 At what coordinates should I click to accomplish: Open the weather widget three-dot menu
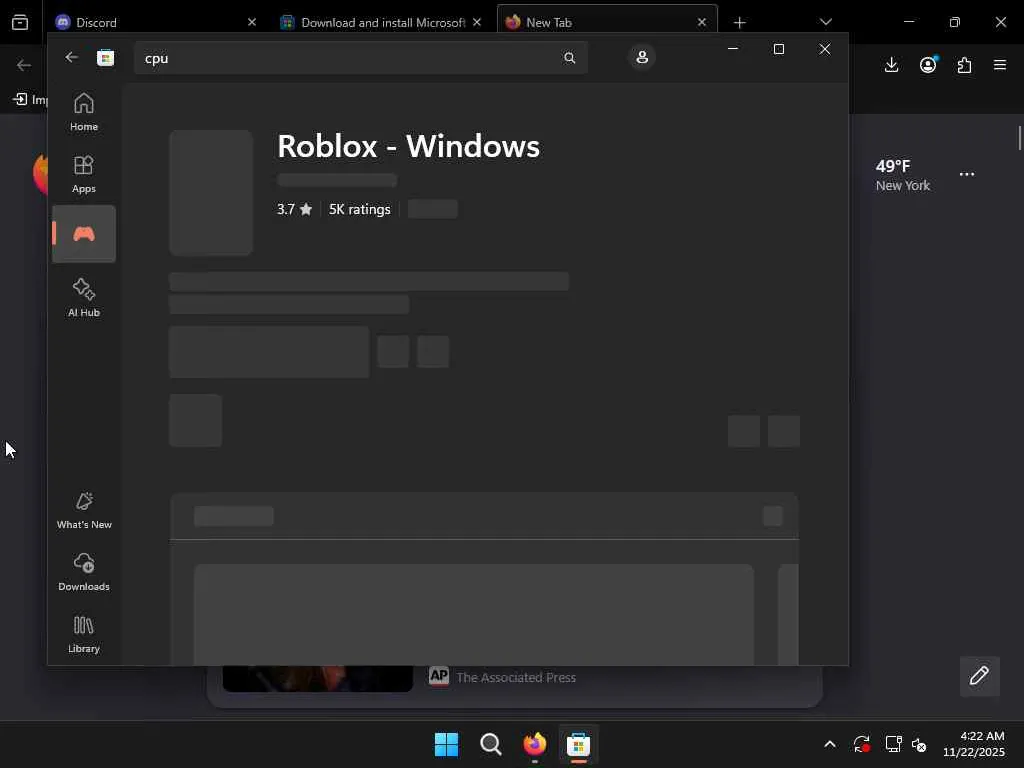pyautogui.click(x=967, y=174)
